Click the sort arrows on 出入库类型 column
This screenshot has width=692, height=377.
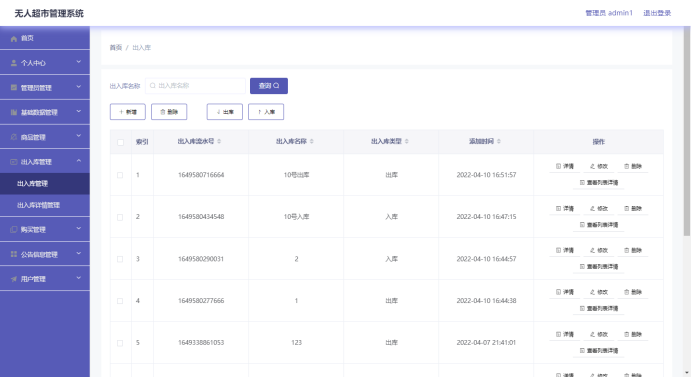tap(407, 141)
